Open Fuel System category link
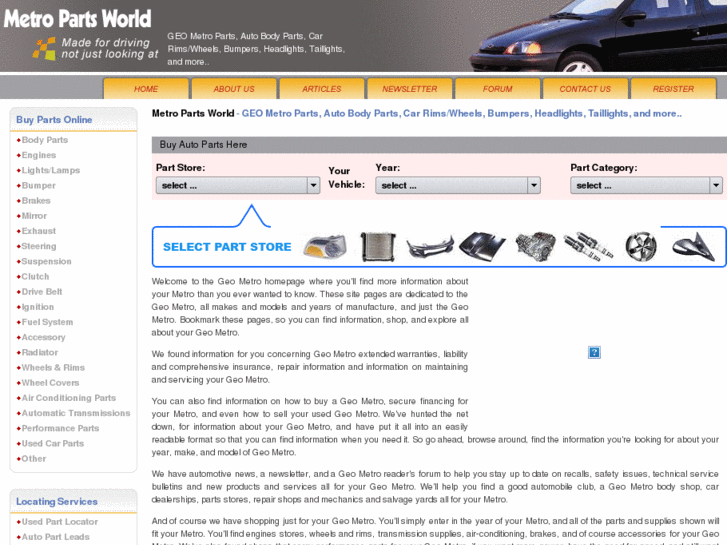 47,322
